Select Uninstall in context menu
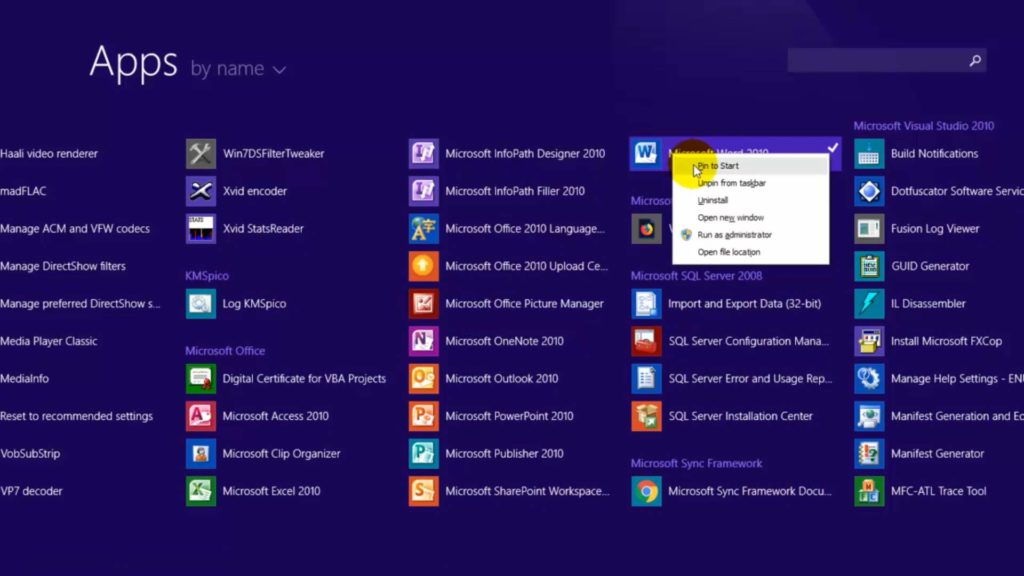The image size is (1024, 576). click(x=751, y=200)
